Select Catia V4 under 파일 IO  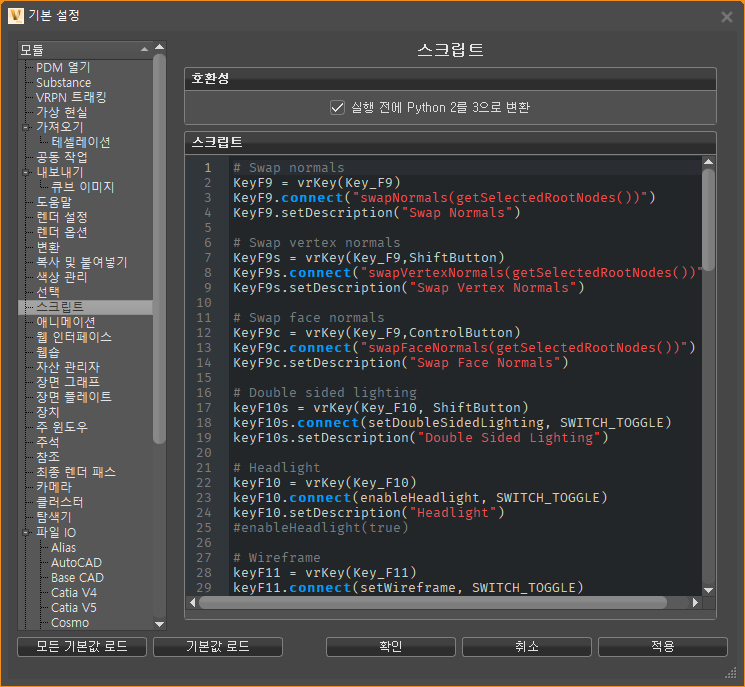(x=74, y=593)
